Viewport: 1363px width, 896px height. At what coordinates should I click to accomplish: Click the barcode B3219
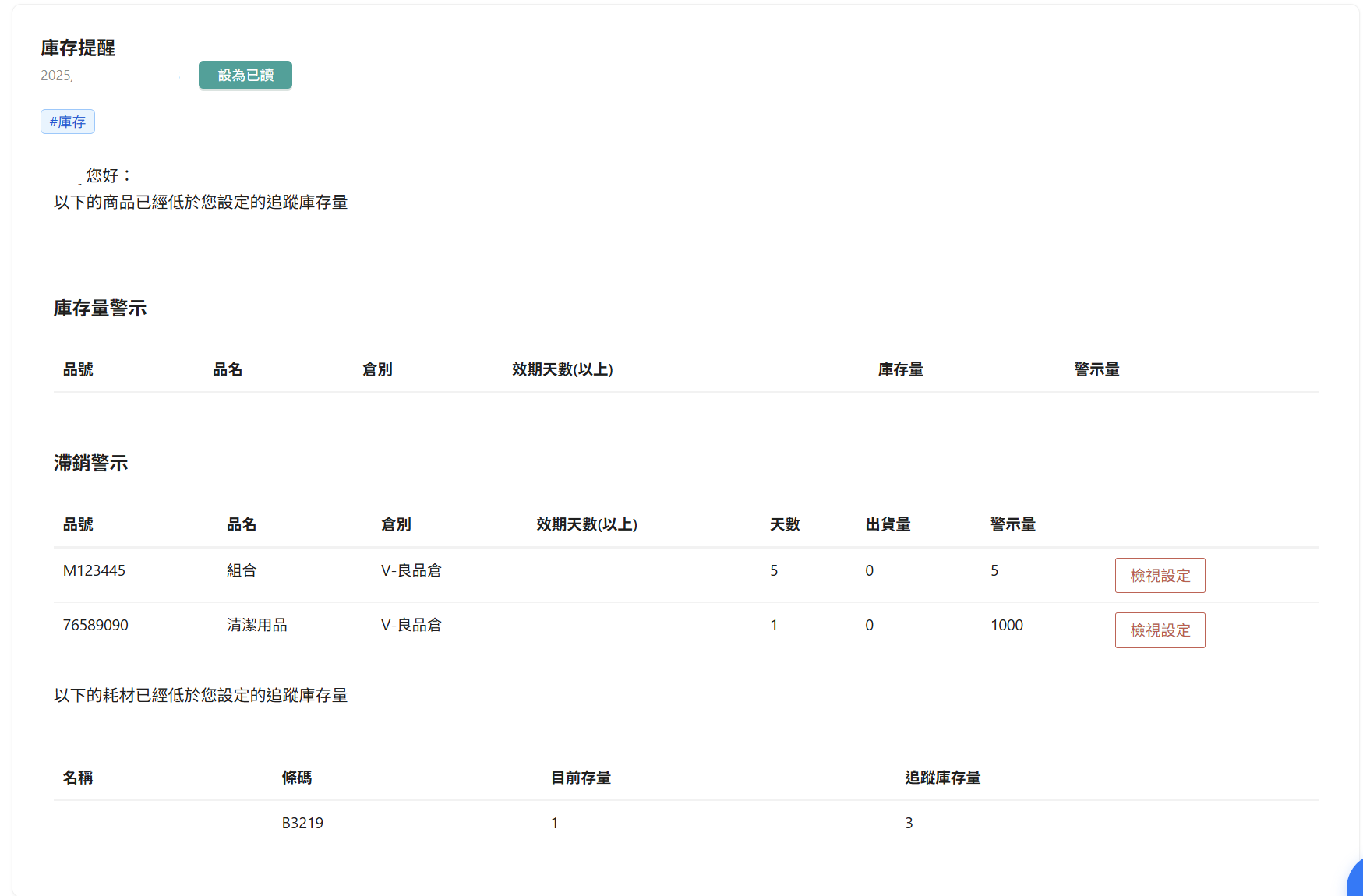pyautogui.click(x=302, y=823)
